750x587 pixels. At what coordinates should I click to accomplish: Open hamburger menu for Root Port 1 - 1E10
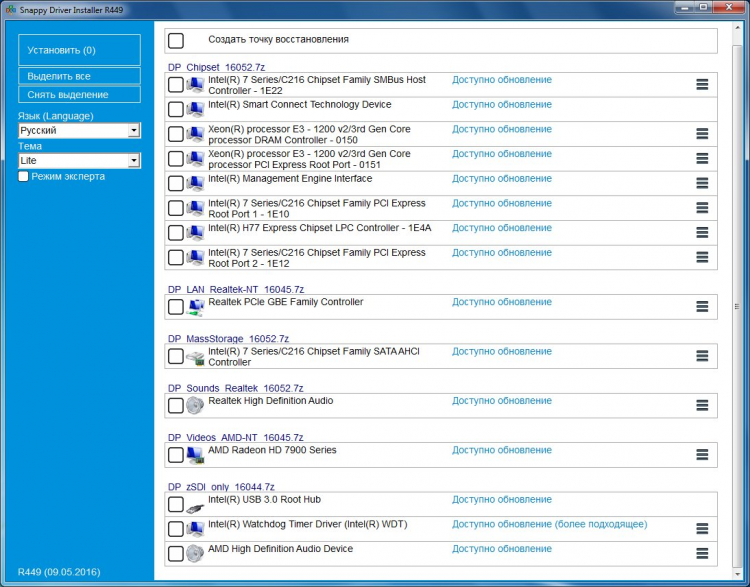(702, 208)
